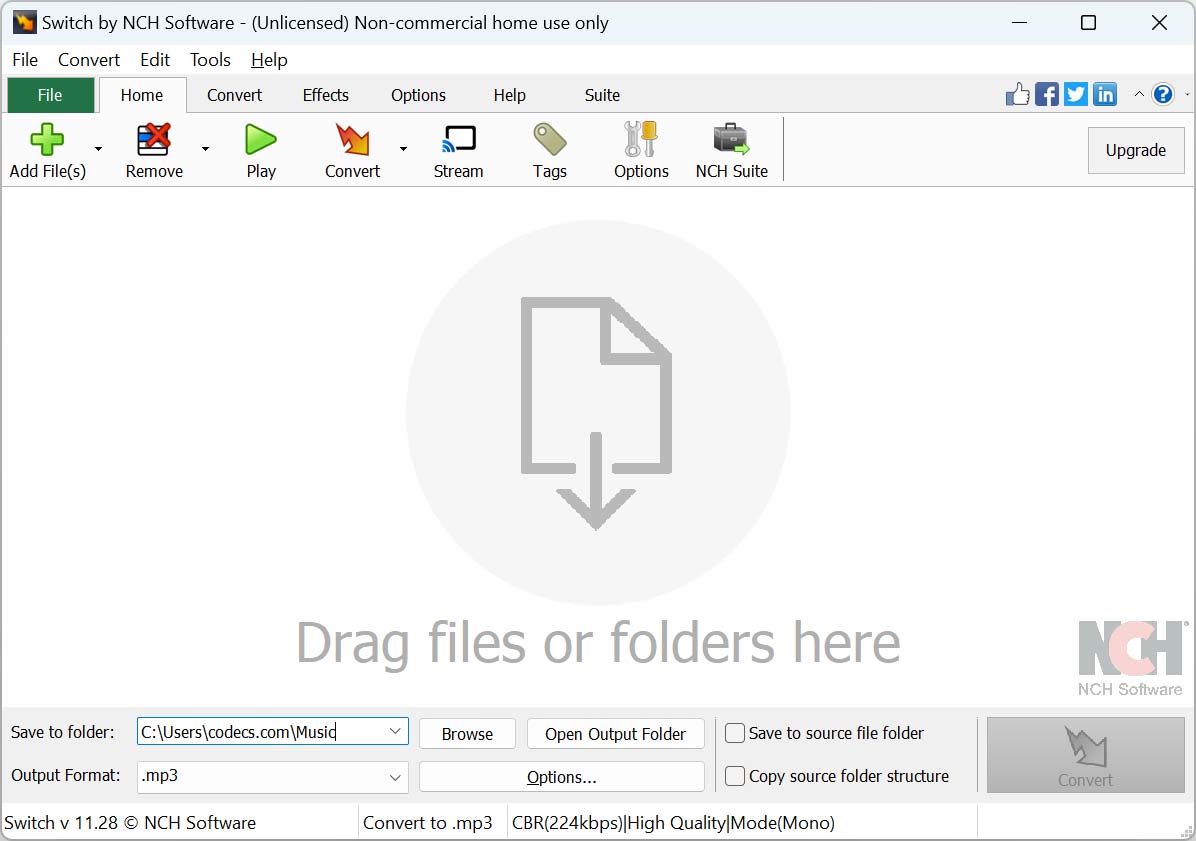The image size is (1196, 841).
Task: Click the large Convert button at bottom right
Action: [x=1085, y=755]
